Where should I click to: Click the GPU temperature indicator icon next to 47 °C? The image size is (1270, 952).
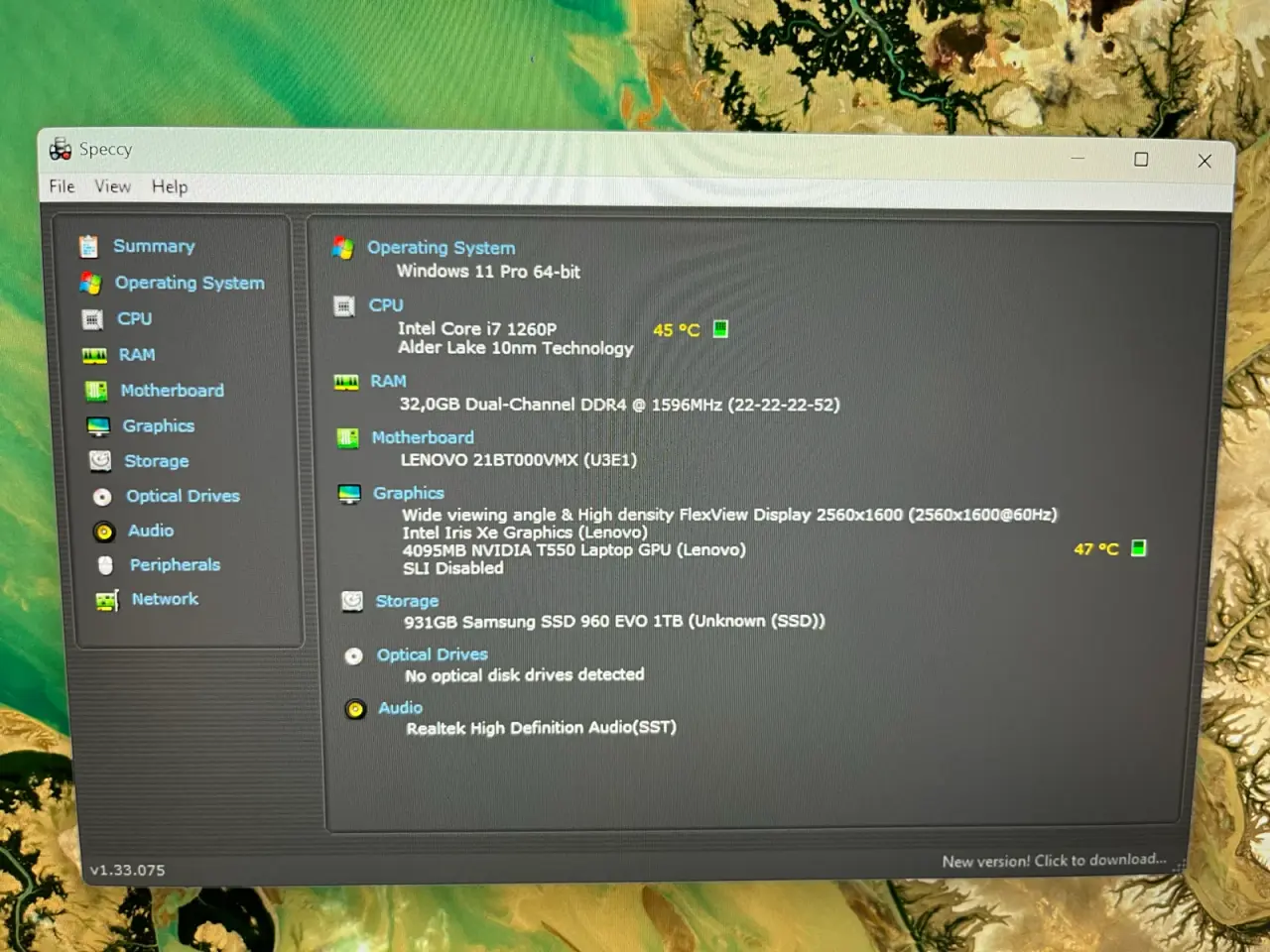tap(1138, 547)
